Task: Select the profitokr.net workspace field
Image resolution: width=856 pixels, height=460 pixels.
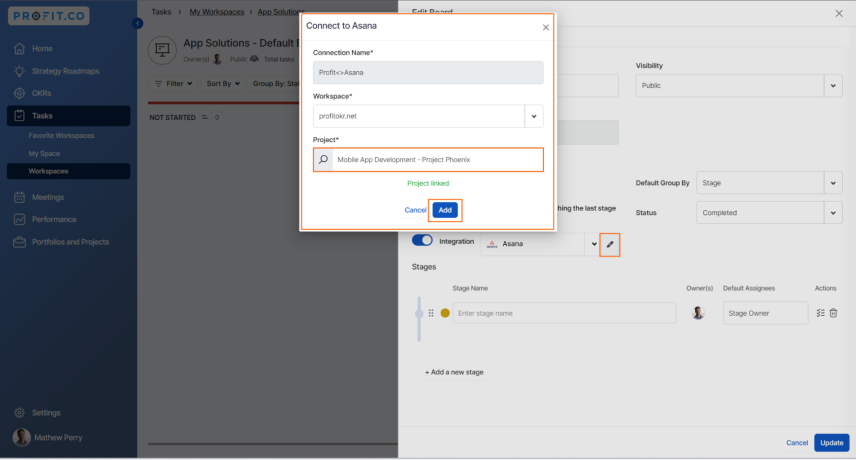Action: click(x=419, y=116)
